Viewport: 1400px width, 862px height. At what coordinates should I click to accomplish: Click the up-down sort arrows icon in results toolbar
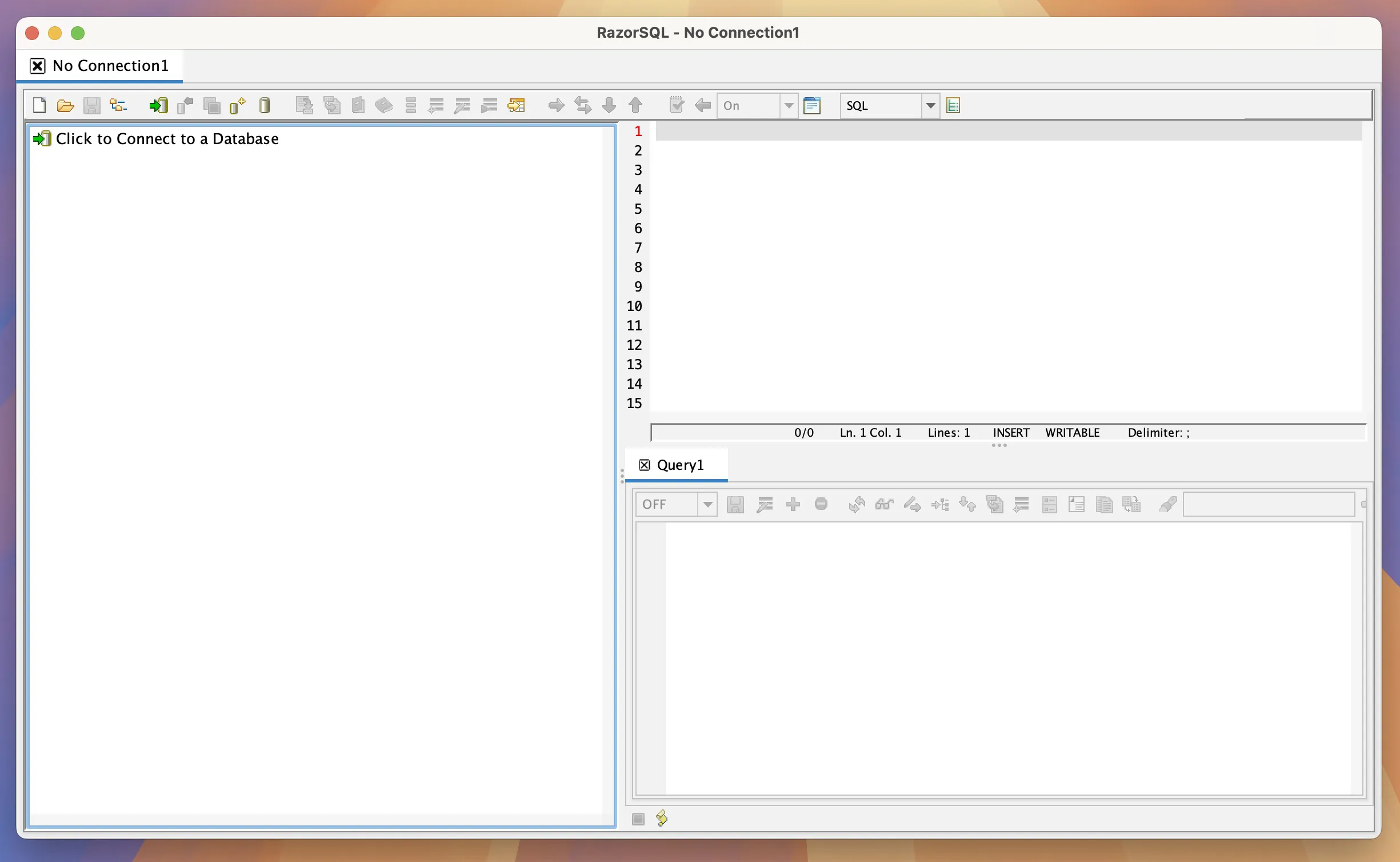pos(967,504)
